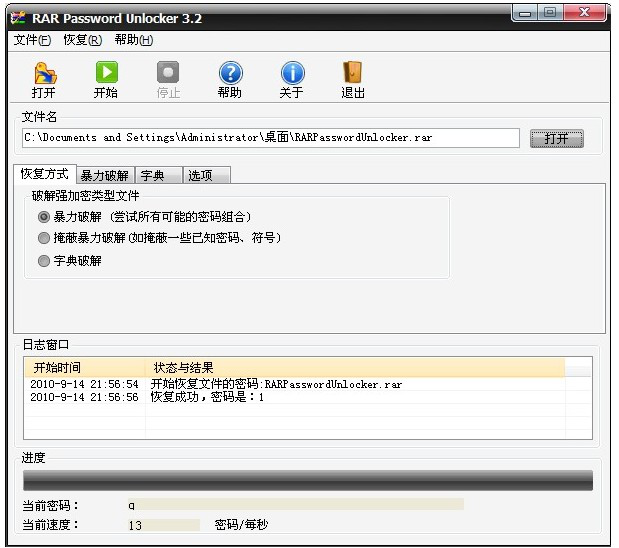This screenshot has width=619, height=548.
Task: Click the 打开 button beside file path
Action: pos(556,139)
